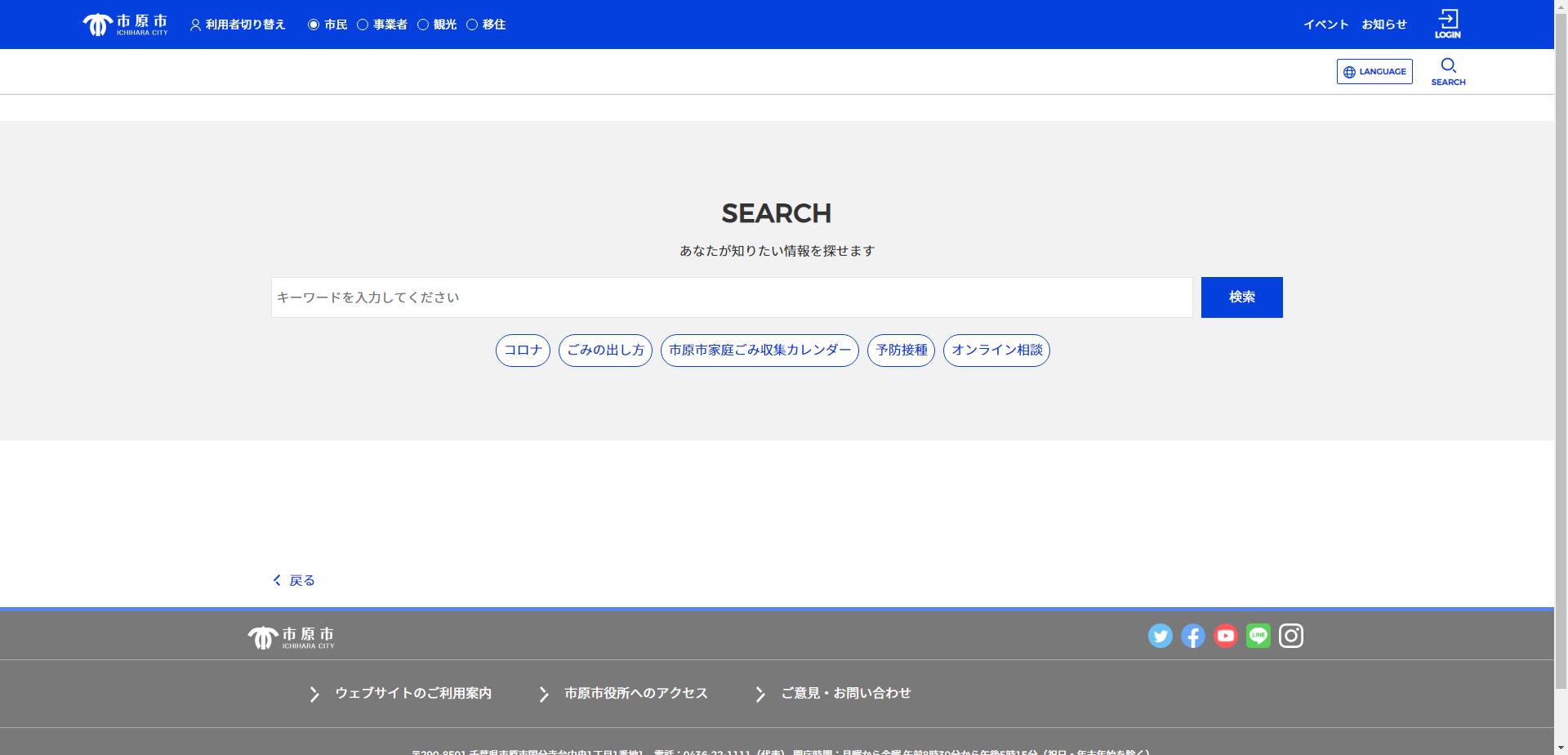Screen dimensions: 1568x755
Task: Select the オンライン相談 keyword tag
Action: (996, 351)
